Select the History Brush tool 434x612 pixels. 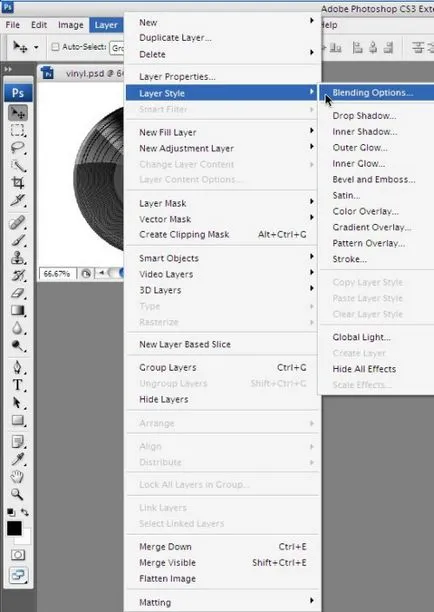(x=18, y=276)
